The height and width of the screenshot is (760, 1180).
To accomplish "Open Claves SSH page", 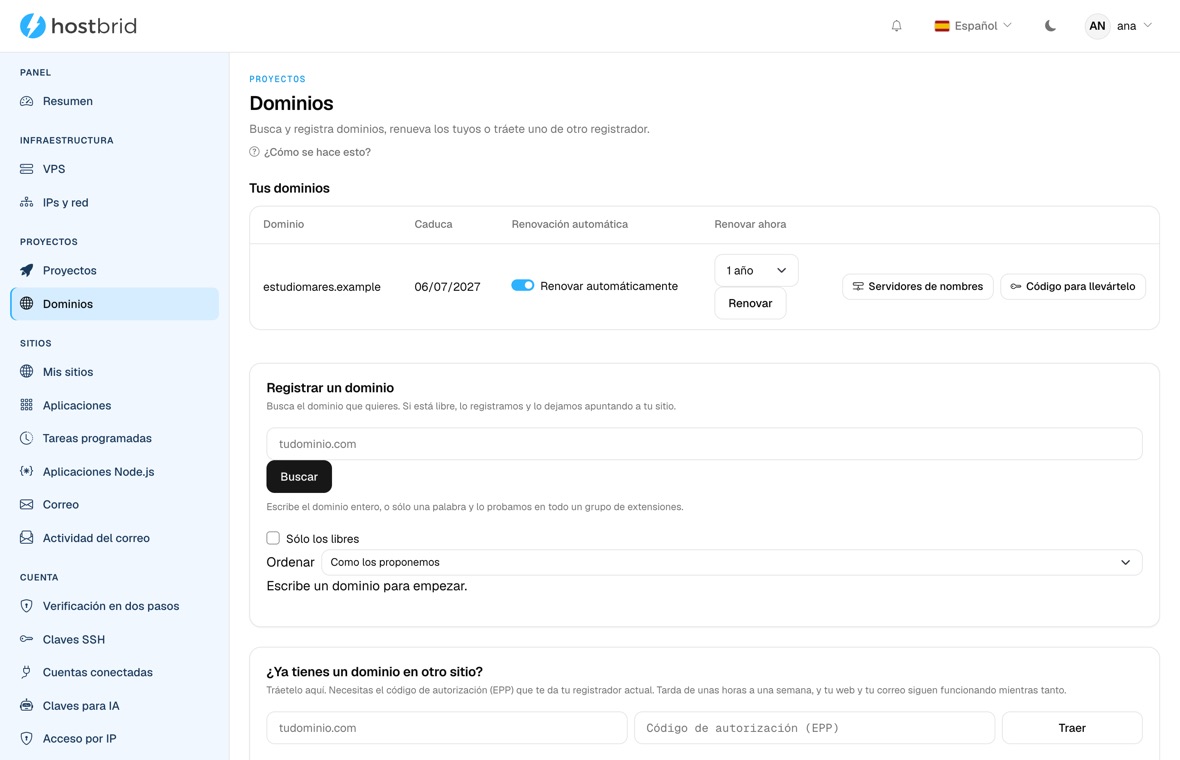I will coord(114,639).
